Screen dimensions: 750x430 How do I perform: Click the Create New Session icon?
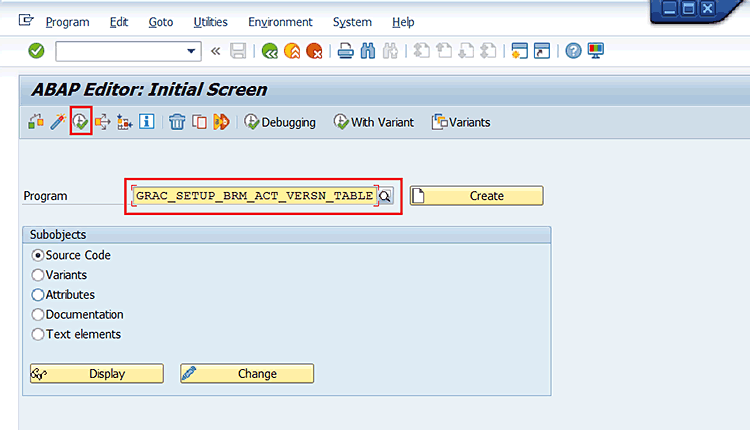(x=519, y=51)
